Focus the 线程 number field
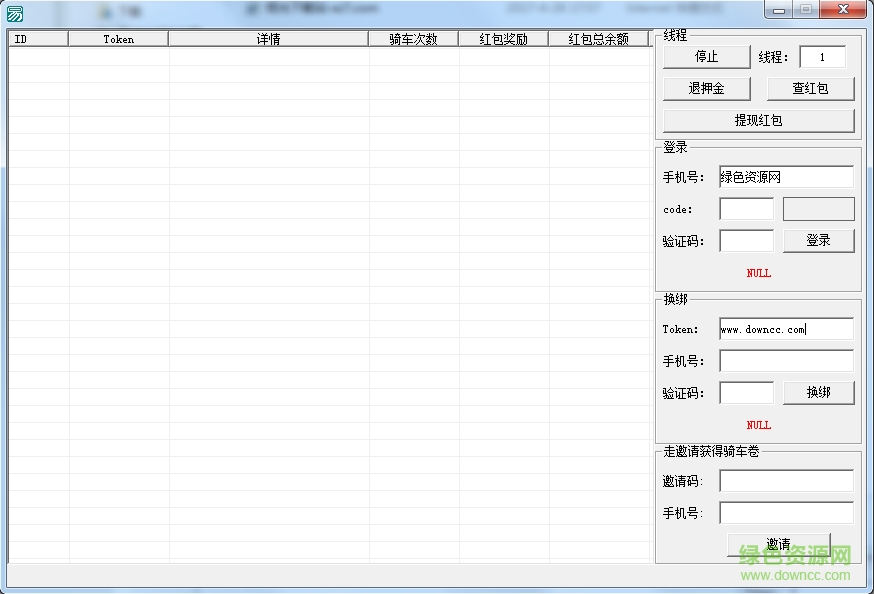Image resolution: width=874 pixels, height=594 pixels. [822, 57]
